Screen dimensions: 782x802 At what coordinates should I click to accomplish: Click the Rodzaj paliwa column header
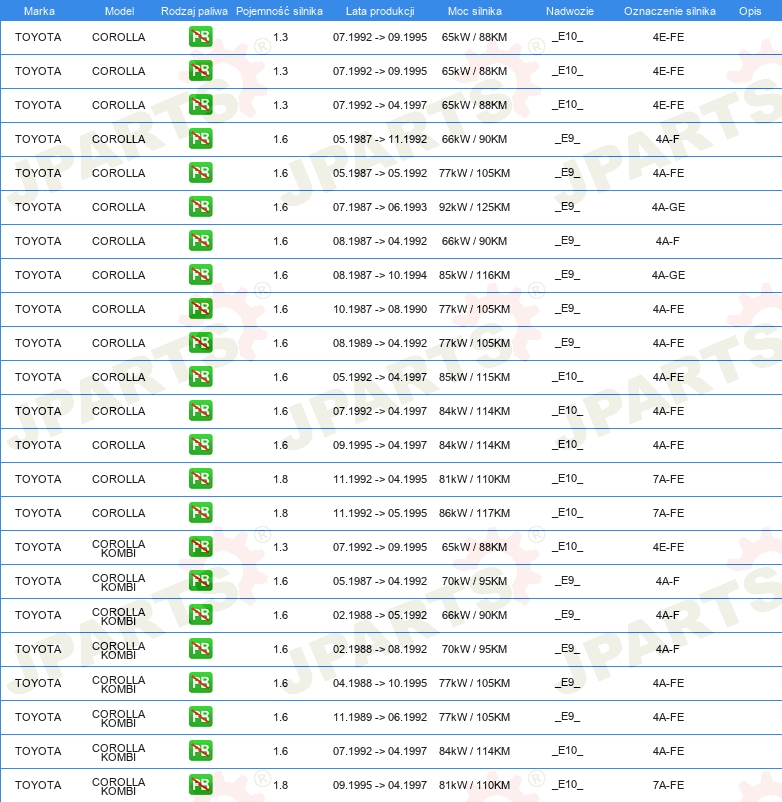point(194,11)
